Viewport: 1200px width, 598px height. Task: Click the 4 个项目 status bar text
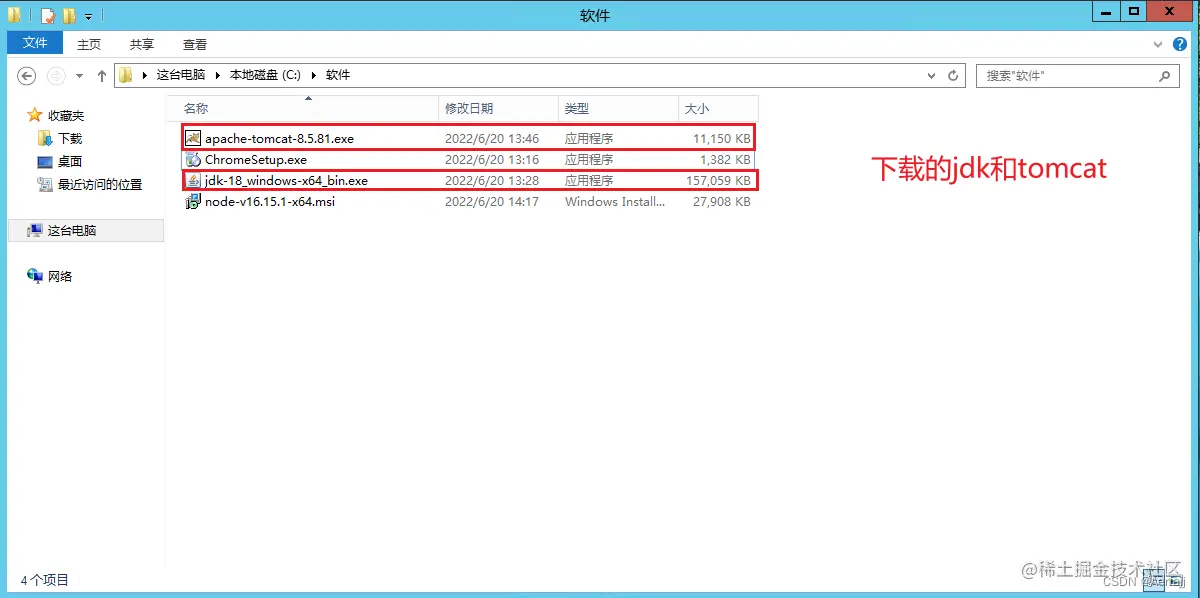[x=45, y=580]
